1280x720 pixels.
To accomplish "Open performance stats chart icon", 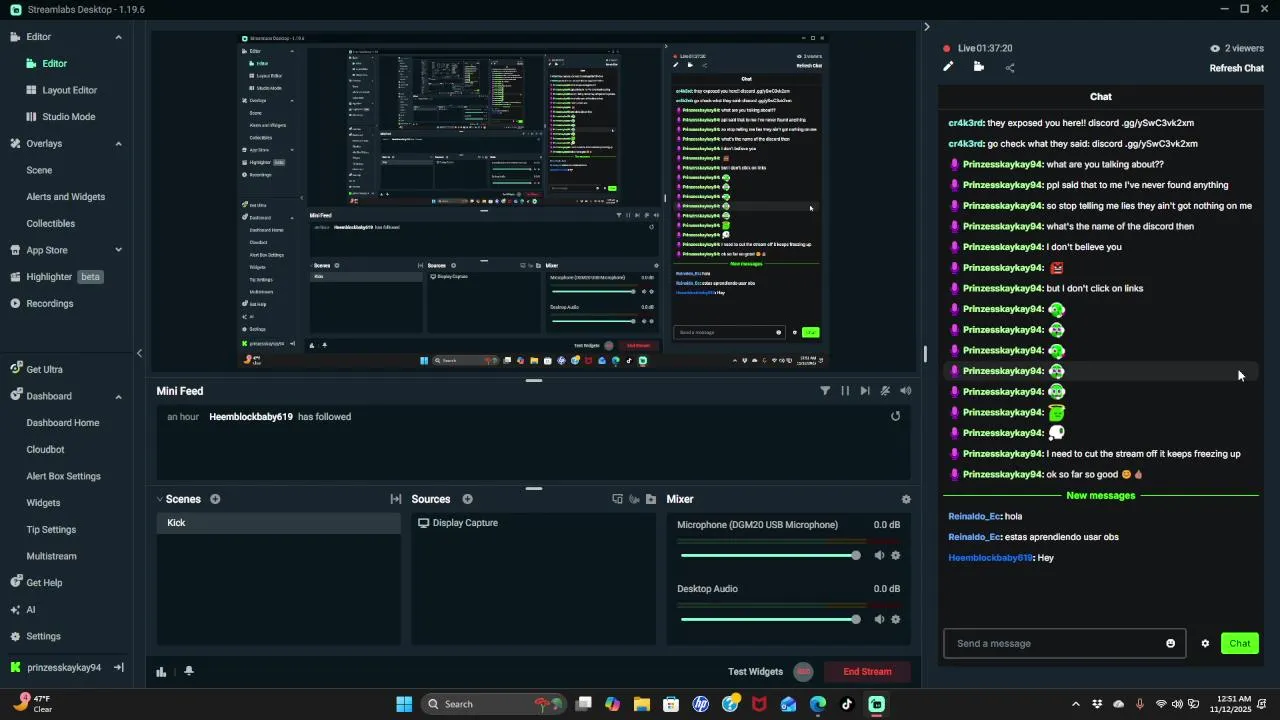I will tap(161, 672).
